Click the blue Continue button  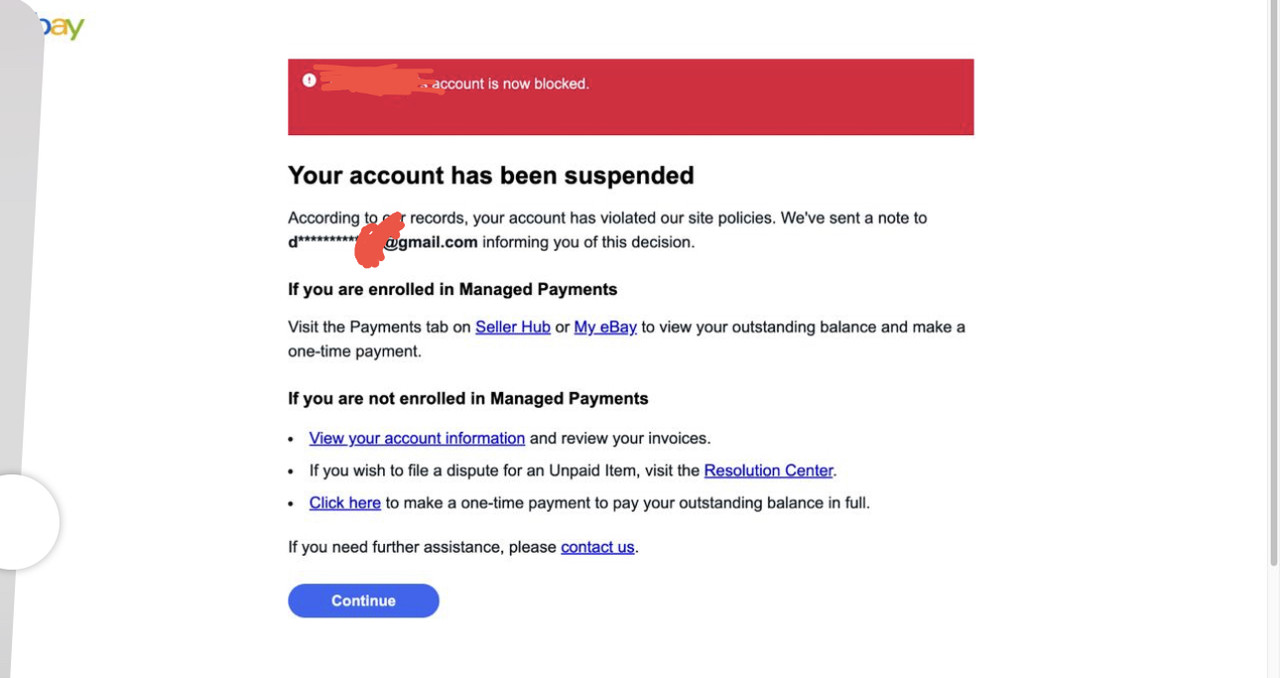(x=364, y=601)
